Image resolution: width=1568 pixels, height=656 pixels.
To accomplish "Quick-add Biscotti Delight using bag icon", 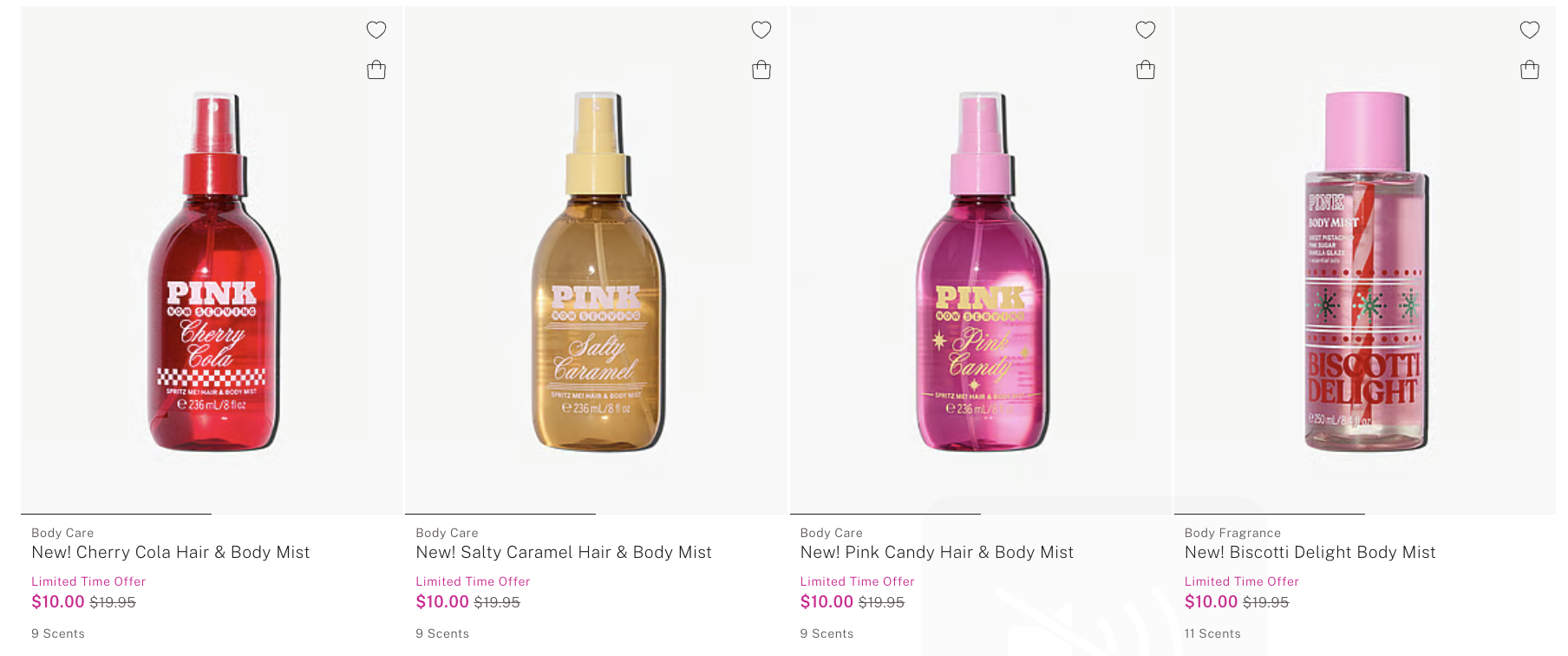I will 1530,69.
